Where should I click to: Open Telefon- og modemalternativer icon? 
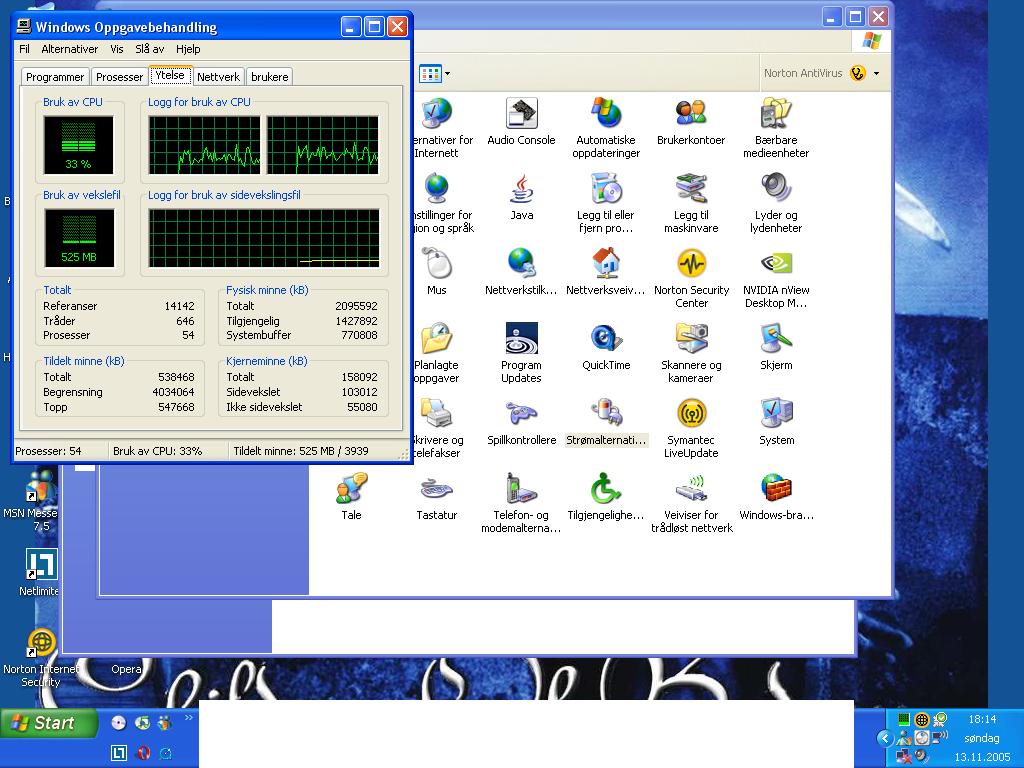(x=521, y=504)
